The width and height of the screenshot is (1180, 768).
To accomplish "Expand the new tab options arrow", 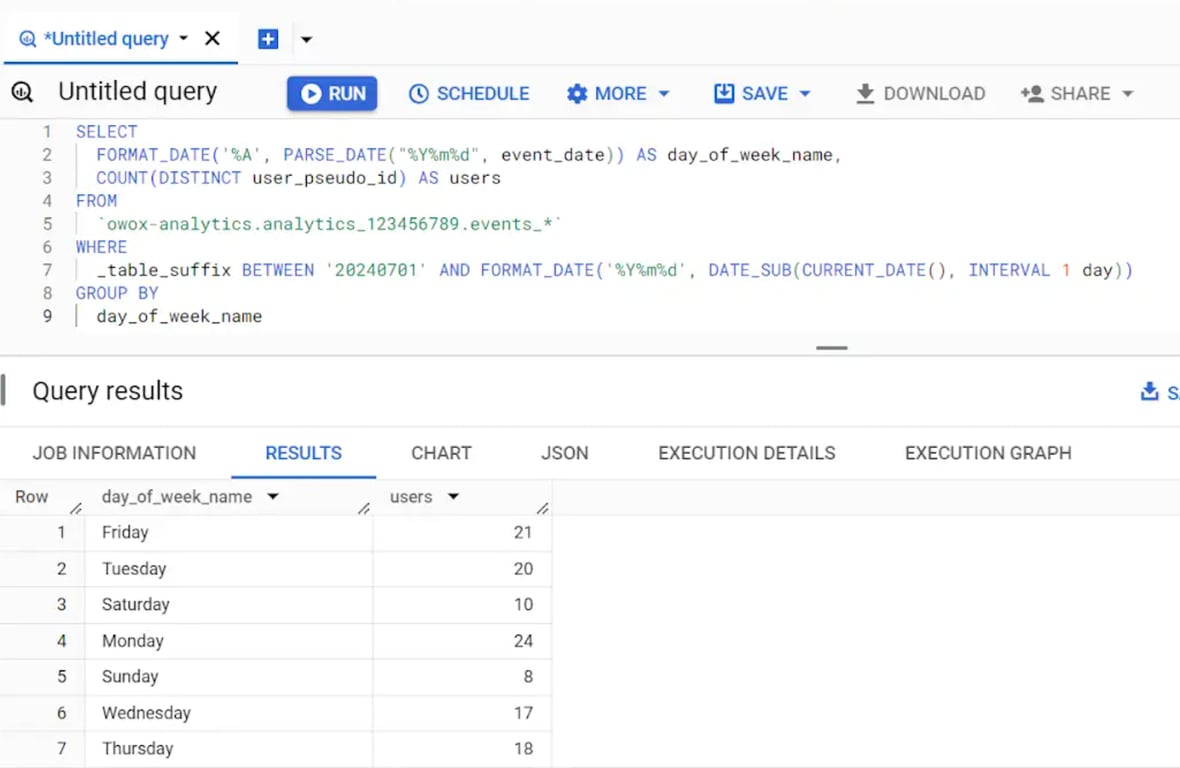I will (306, 39).
